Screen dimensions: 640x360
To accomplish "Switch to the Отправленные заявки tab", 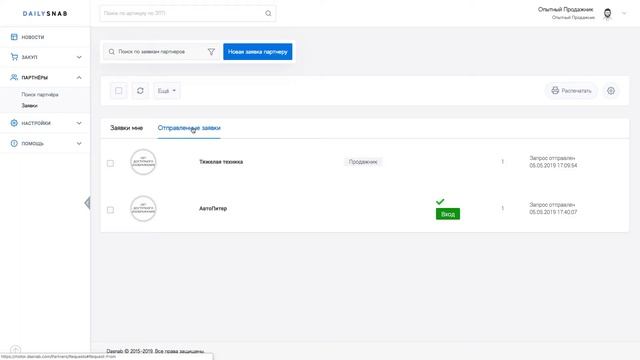I will [x=189, y=128].
